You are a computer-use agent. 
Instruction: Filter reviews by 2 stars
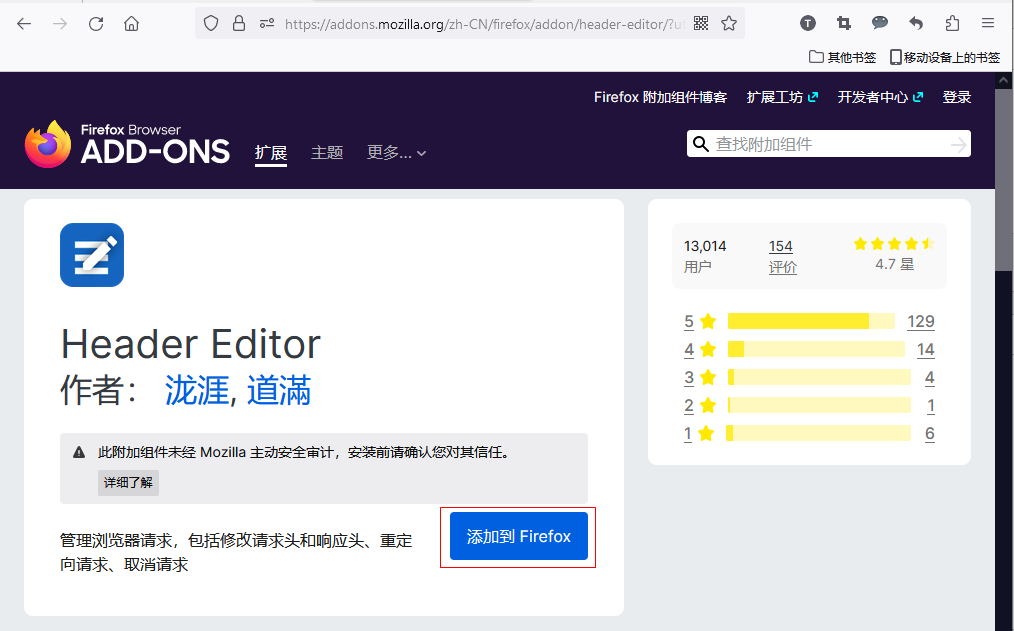[700, 405]
